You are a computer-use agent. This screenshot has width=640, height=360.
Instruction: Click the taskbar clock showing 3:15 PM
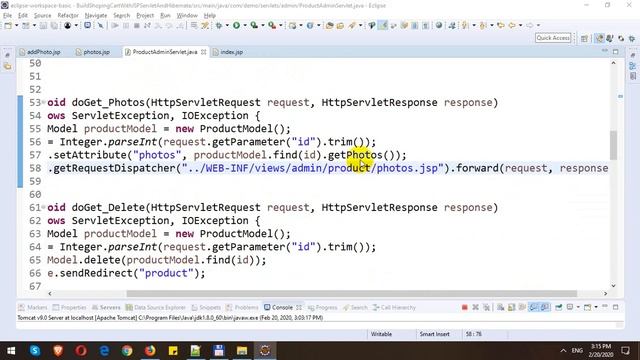click(601, 350)
